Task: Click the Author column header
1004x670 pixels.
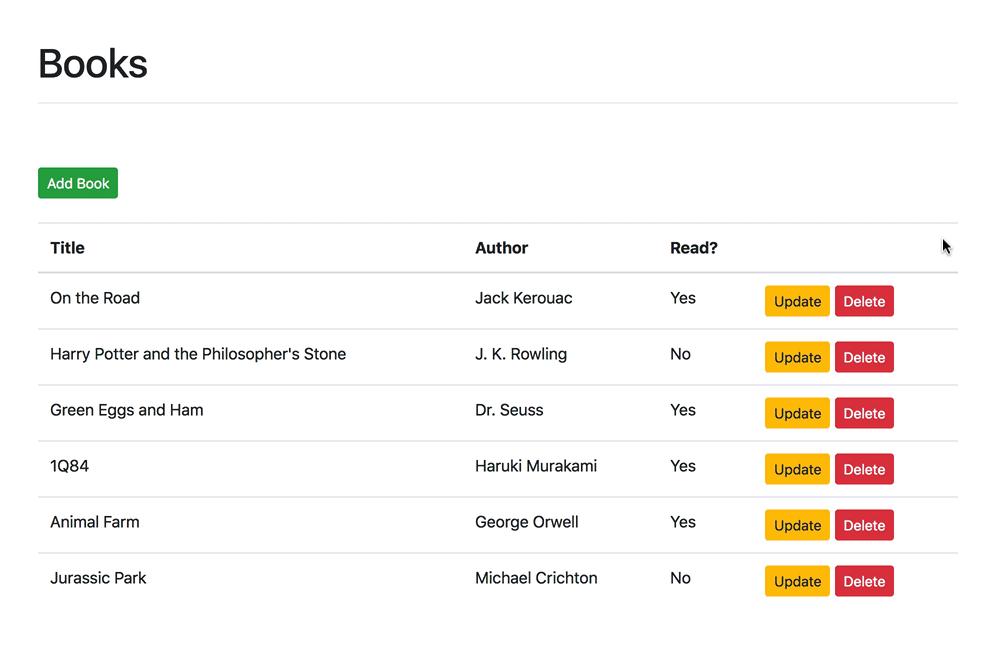Action: click(x=501, y=248)
